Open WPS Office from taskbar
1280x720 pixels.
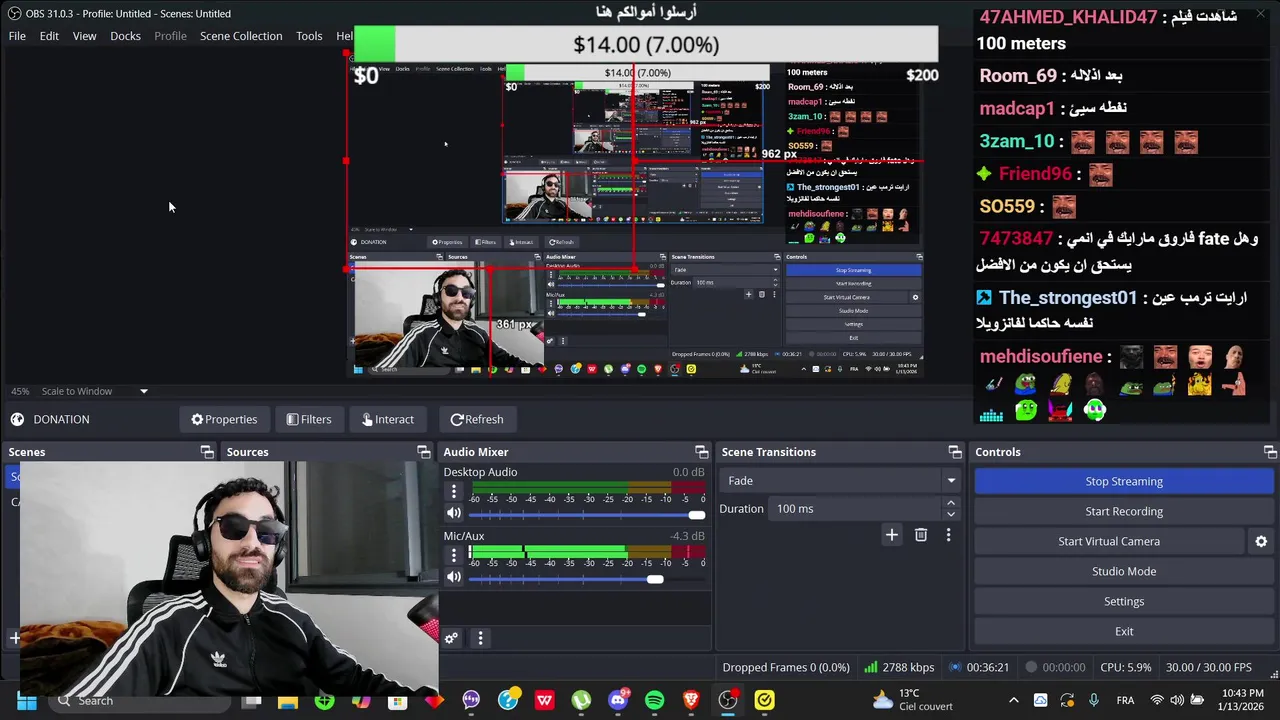click(544, 700)
